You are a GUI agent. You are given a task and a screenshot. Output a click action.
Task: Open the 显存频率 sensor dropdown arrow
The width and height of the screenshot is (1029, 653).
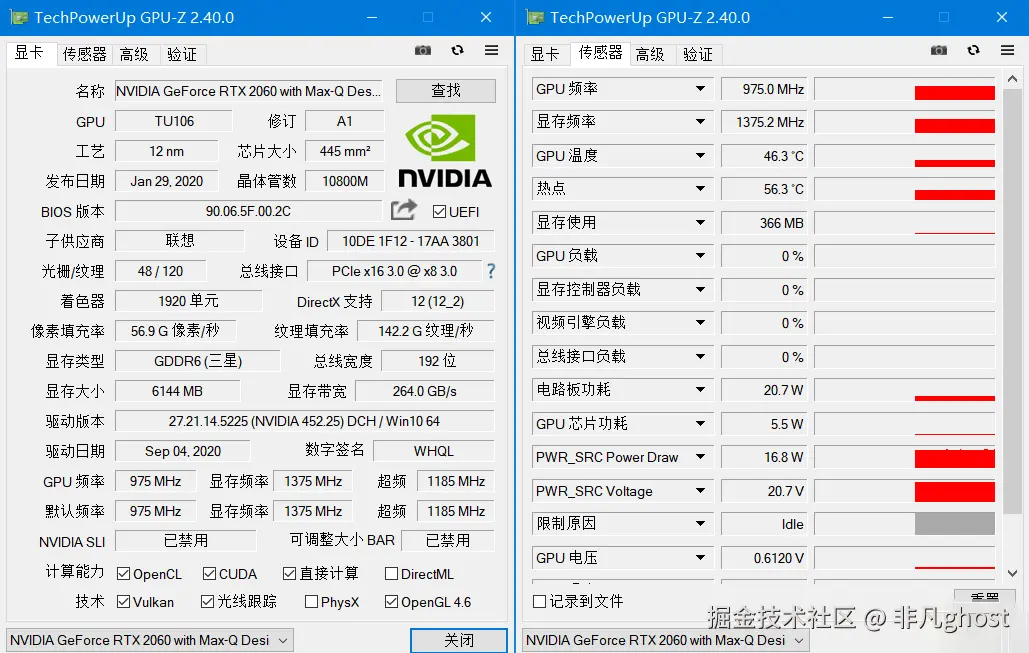coord(700,121)
